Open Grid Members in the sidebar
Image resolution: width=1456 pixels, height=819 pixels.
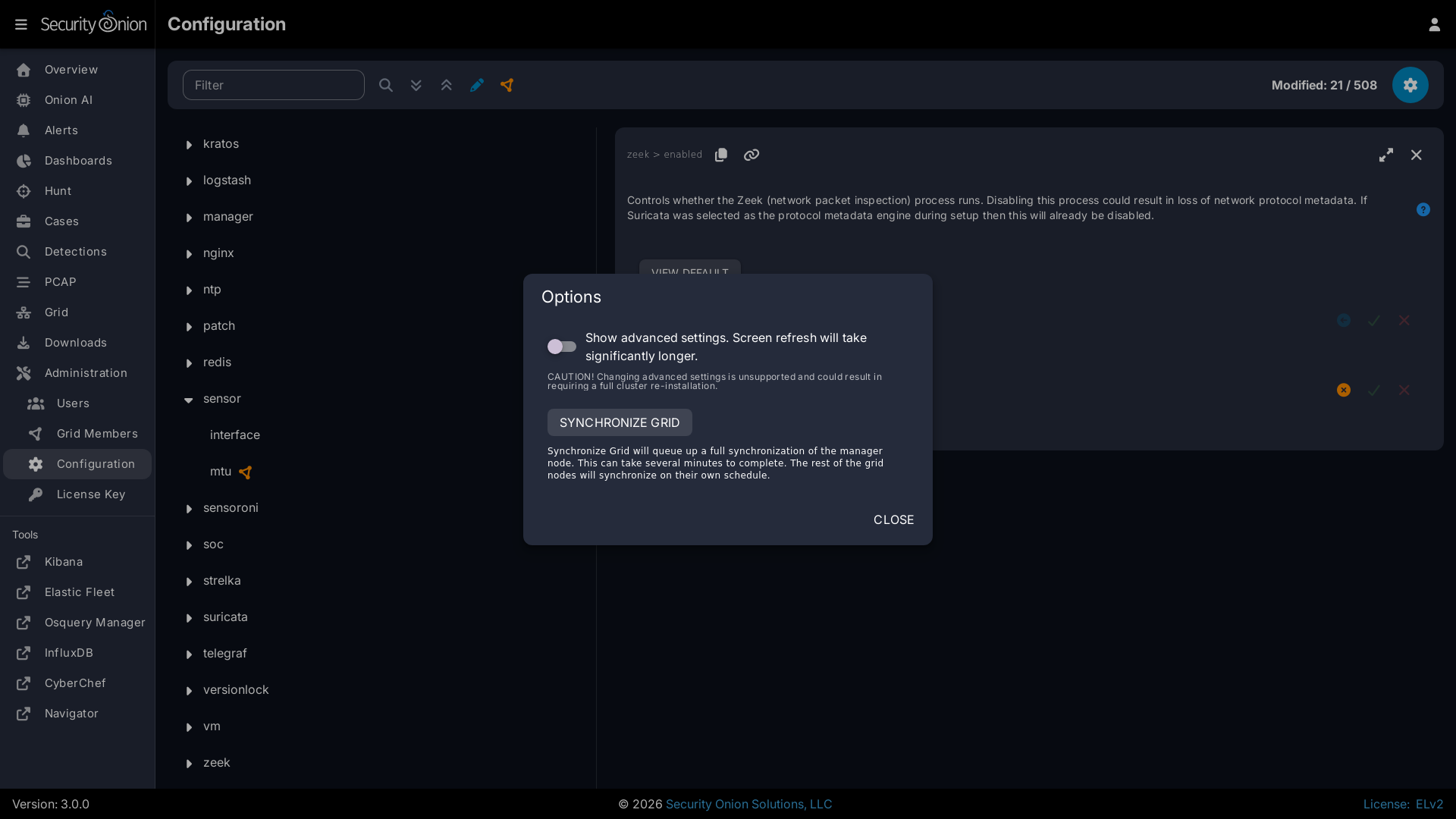tap(96, 434)
